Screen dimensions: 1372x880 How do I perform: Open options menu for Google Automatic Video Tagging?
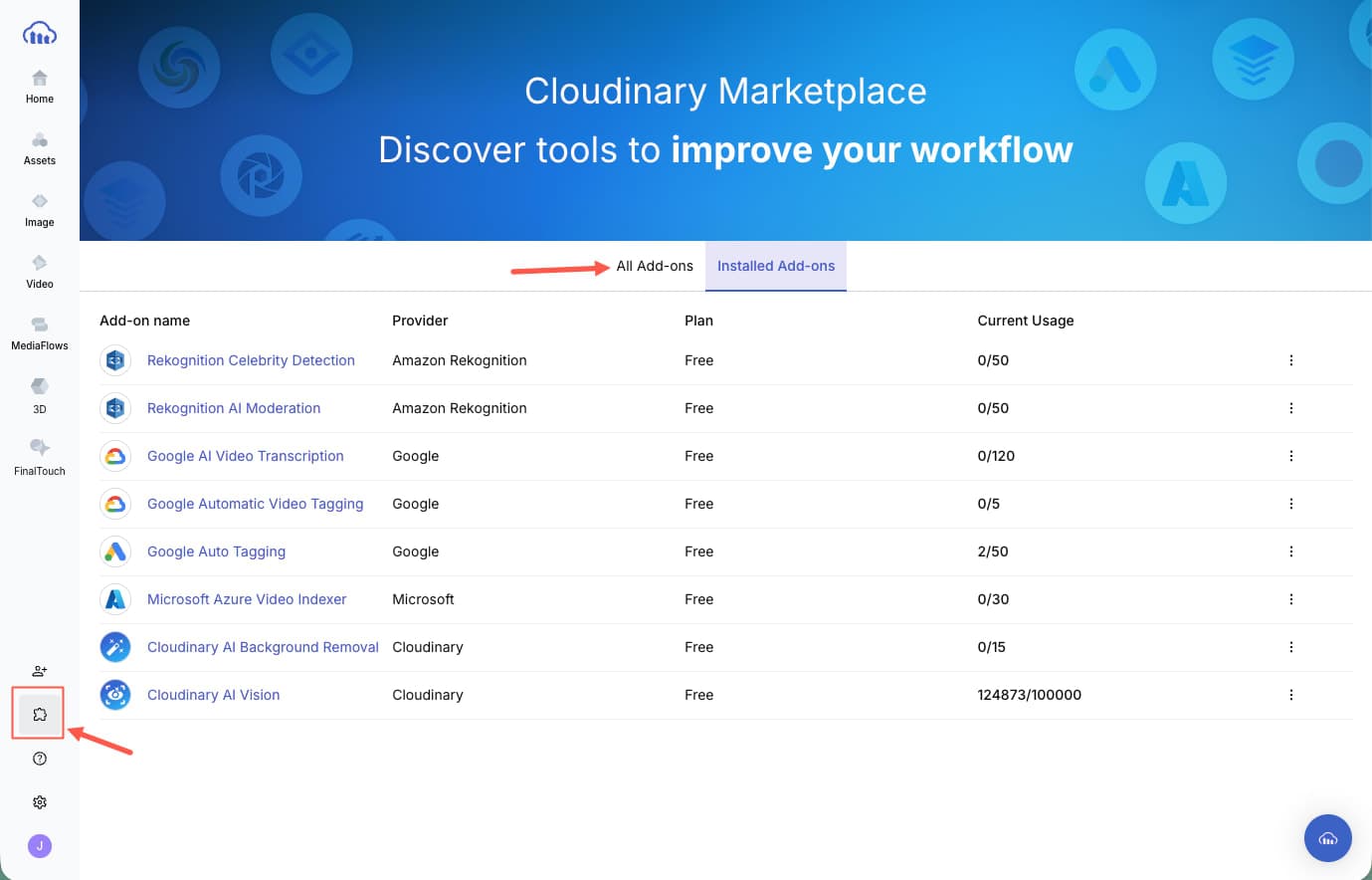coord(1291,504)
